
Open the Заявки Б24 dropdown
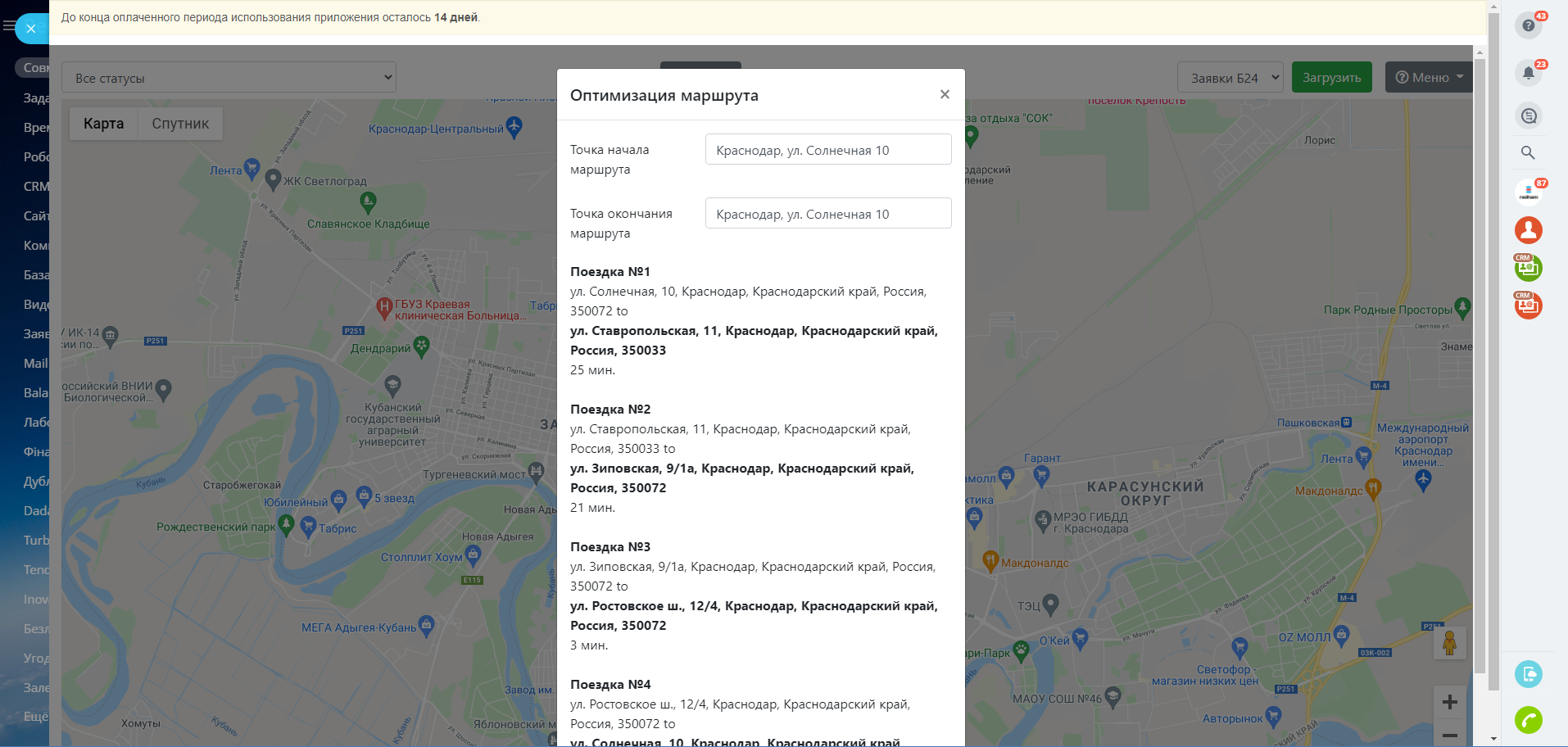click(1230, 78)
